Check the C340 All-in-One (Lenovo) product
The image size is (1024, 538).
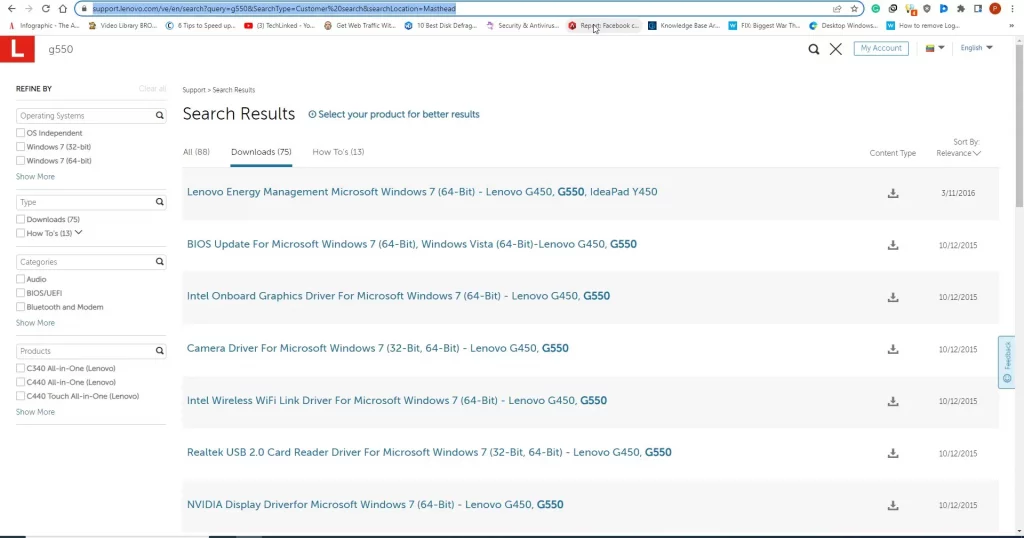(x=20, y=368)
